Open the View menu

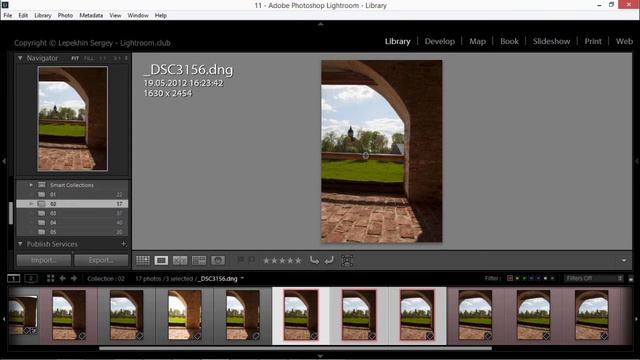(116, 16)
